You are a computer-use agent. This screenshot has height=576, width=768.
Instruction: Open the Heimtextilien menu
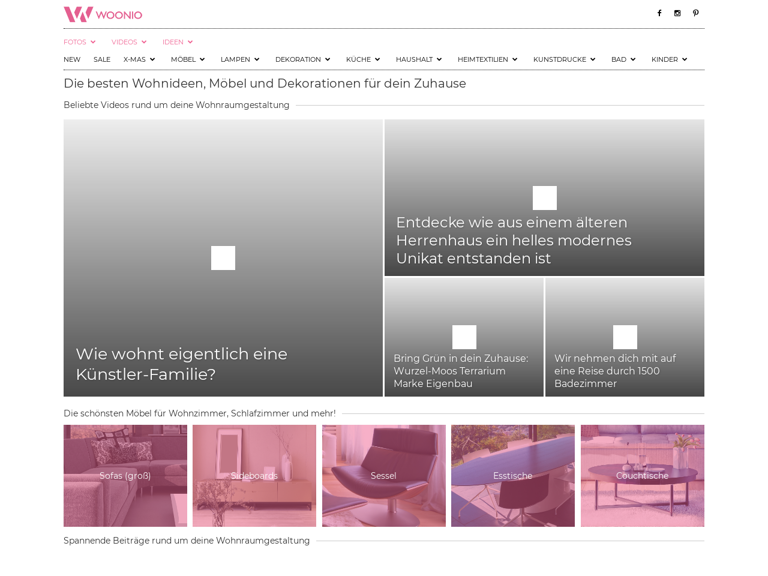[x=487, y=60]
